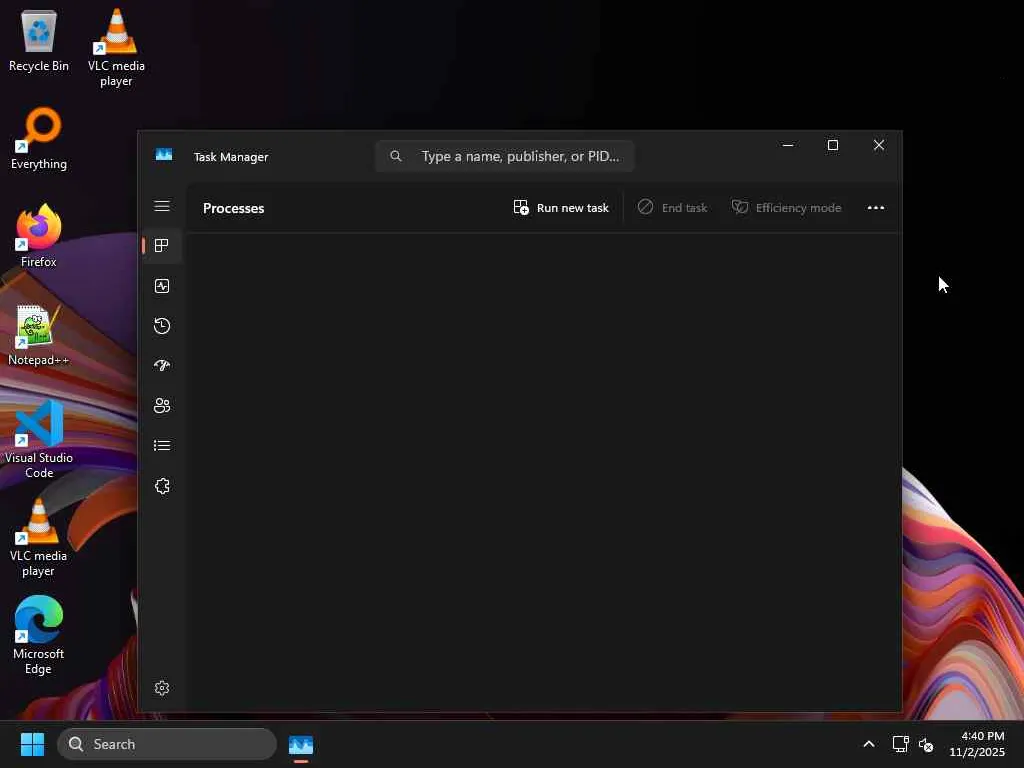The height and width of the screenshot is (768, 1024).
Task: Show hidden system tray icons
Action: click(869, 744)
